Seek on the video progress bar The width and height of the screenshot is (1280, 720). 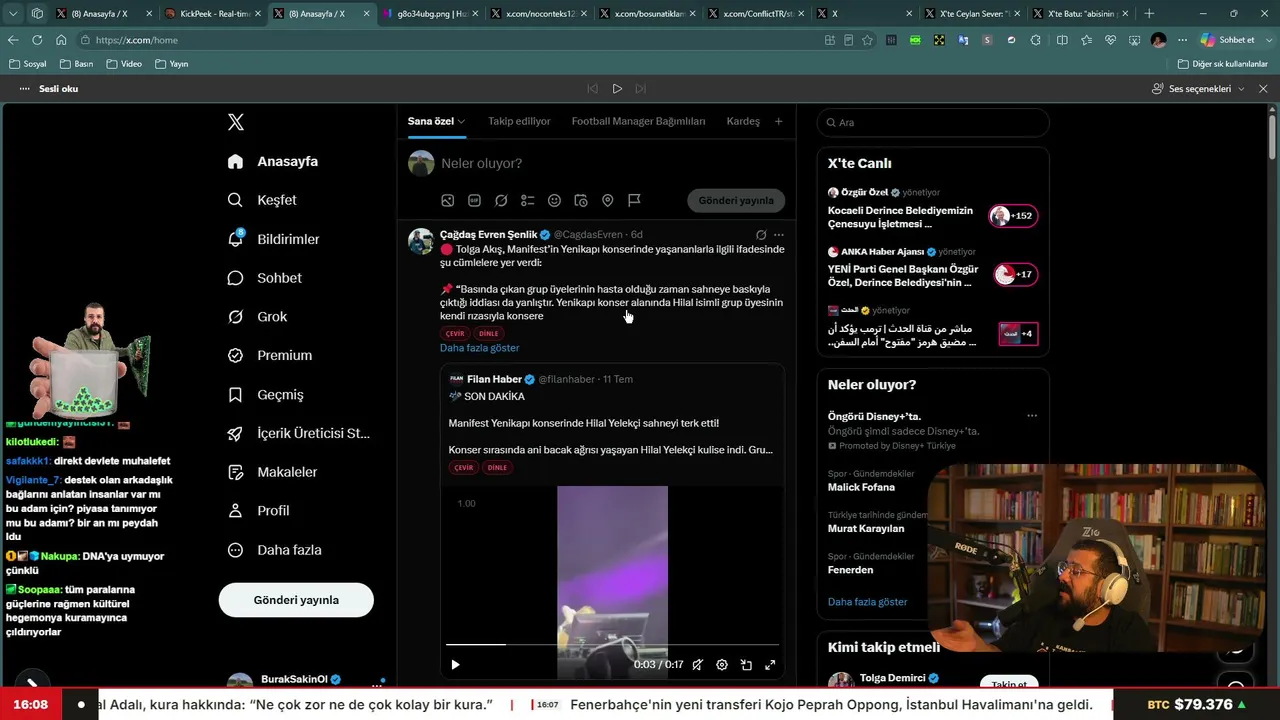pos(612,645)
